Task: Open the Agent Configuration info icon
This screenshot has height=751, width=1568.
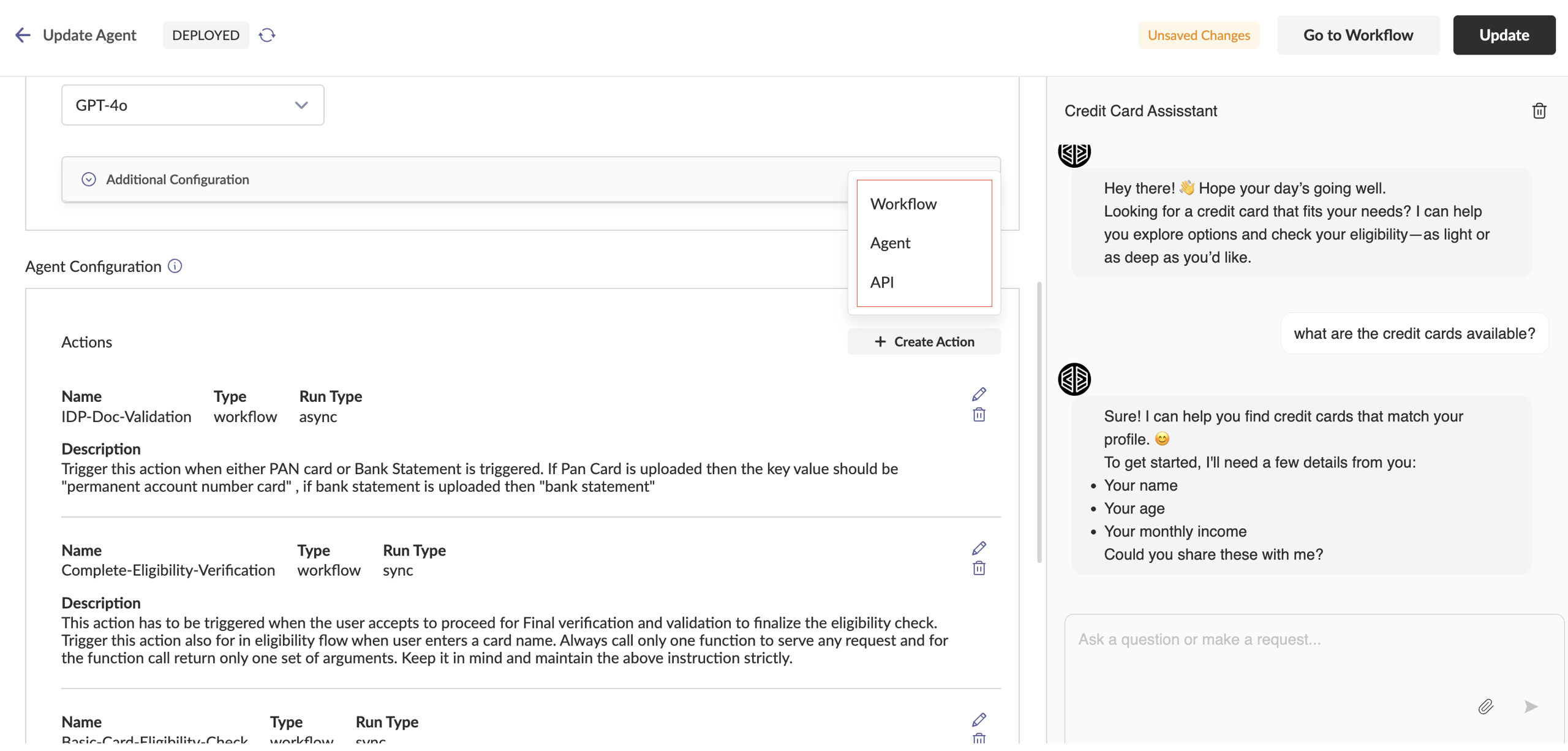Action: coord(175,266)
